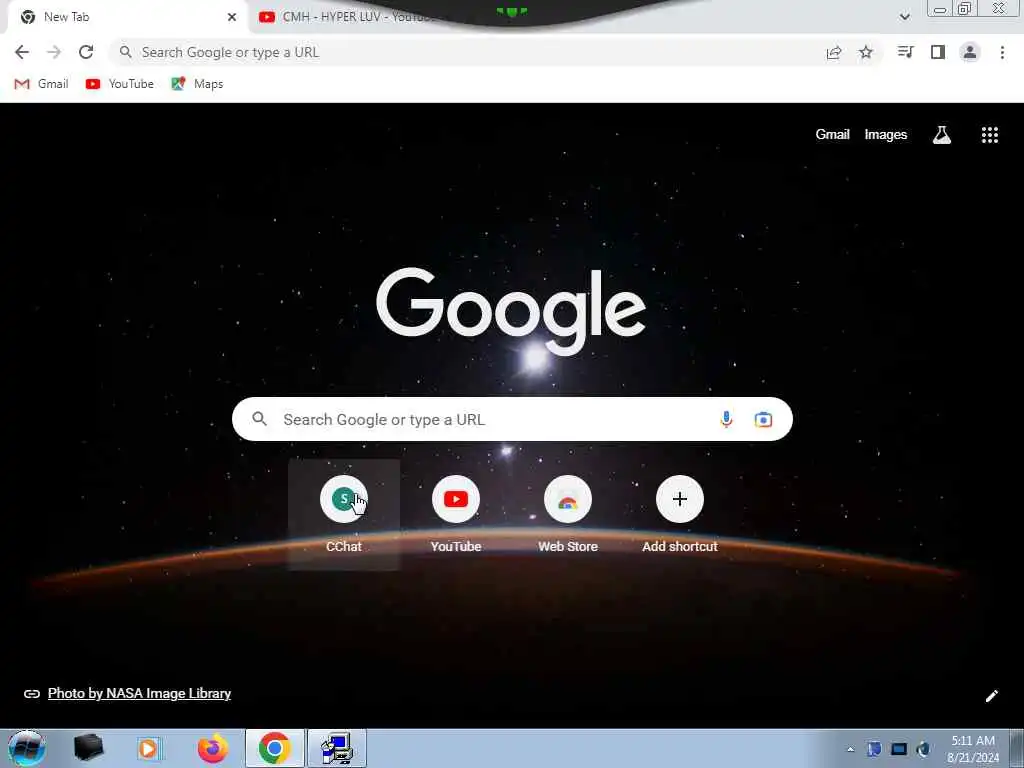
Task: Open the Windows Start button
Action: (27, 748)
